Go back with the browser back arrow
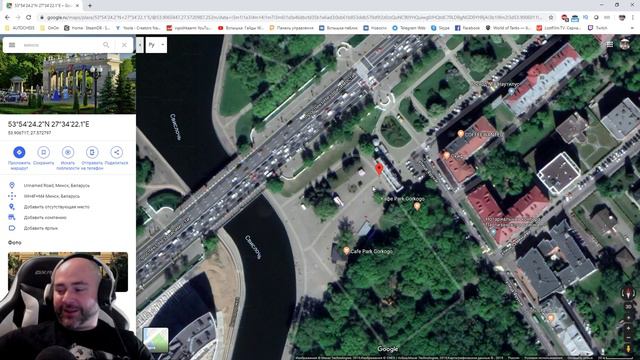 (7, 18)
